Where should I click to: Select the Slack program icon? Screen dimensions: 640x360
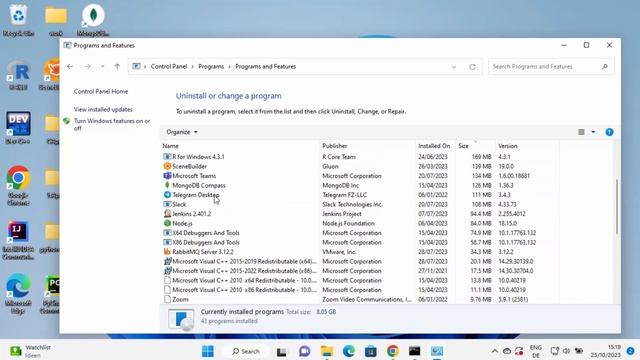(x=167, y=204)
